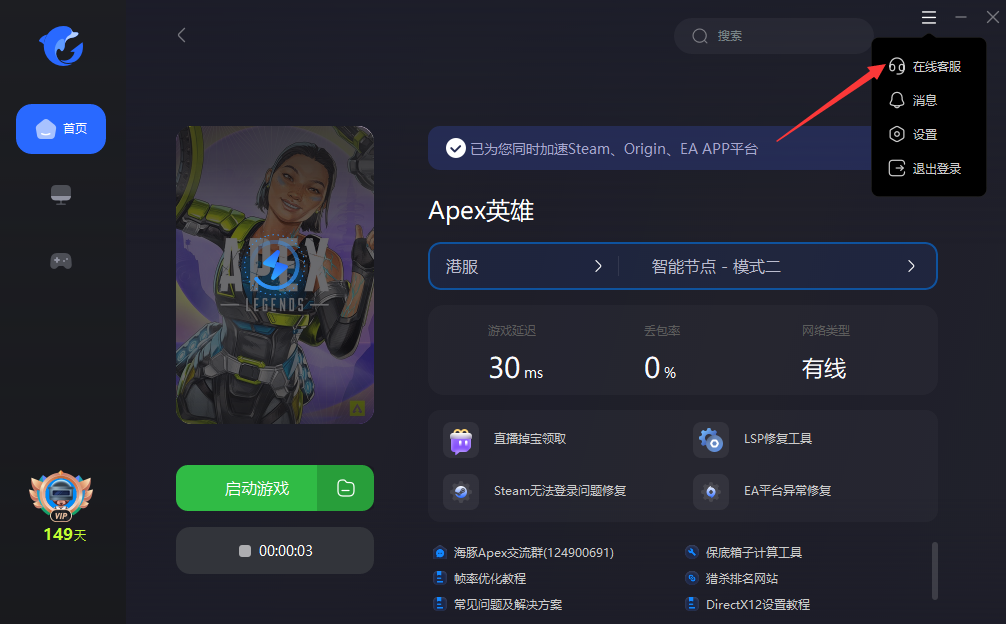Screen dimensions: 1006x624
Task: Open the LSP修复工具 repair tool
Action: (778, 439)
